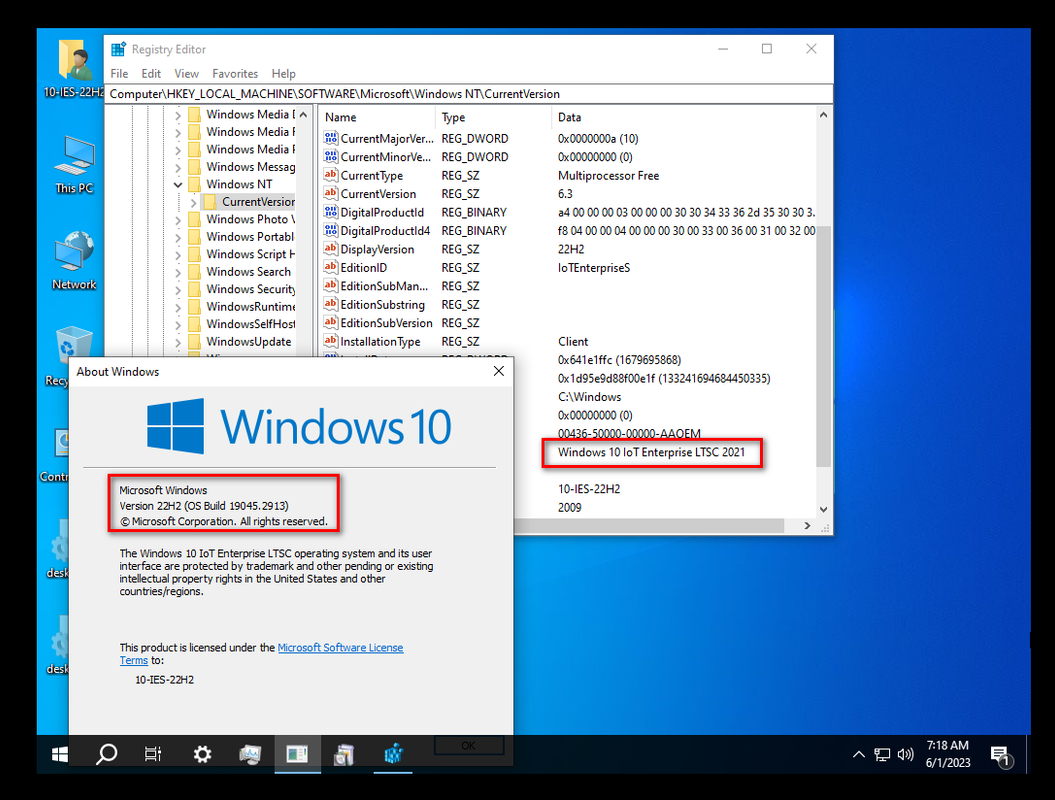
Task: Open Task View from the taskbar
Action: tap(153, 754)
